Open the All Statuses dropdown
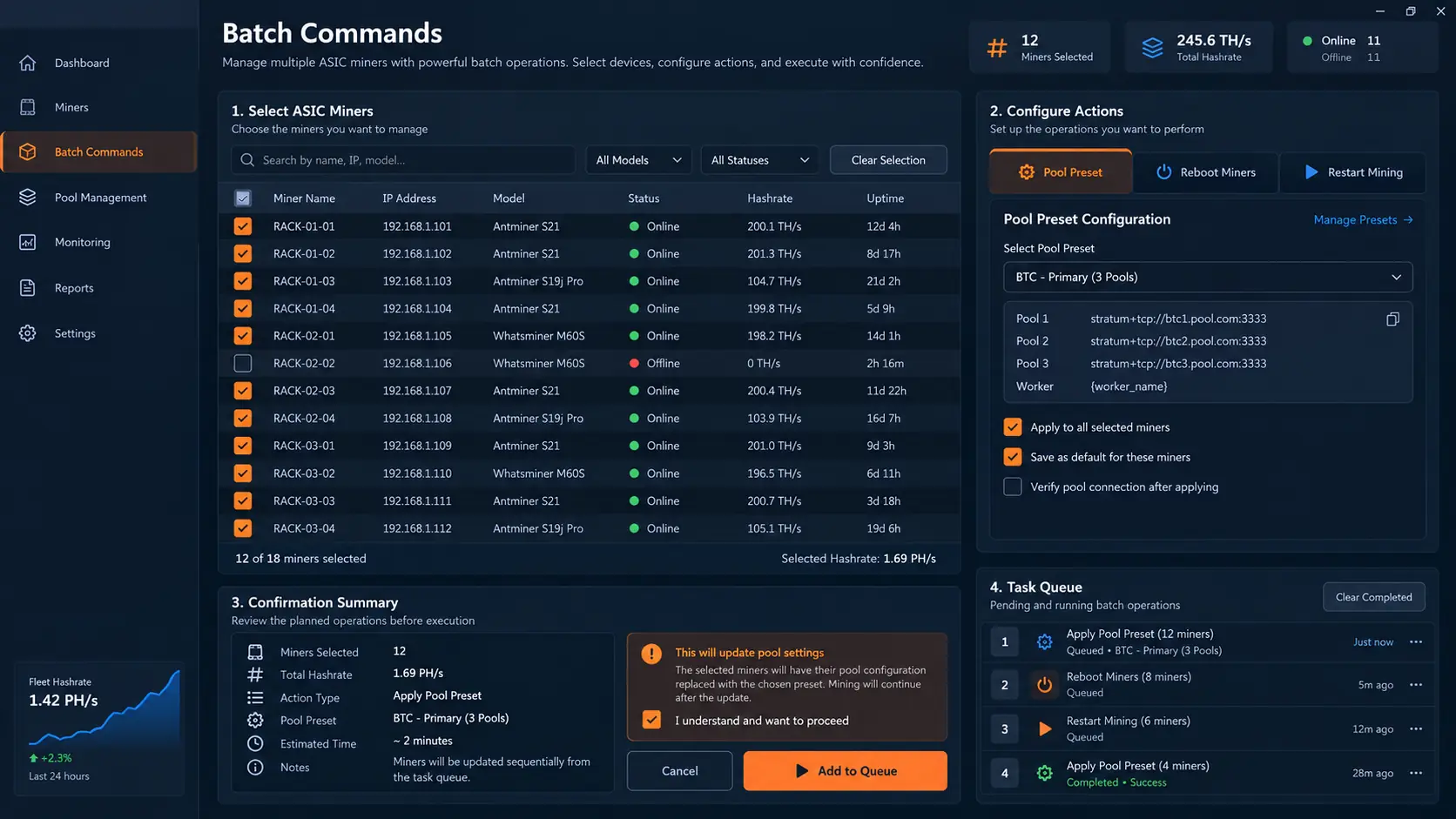This screenshot has height=819, width=1456. click(759, 160)
